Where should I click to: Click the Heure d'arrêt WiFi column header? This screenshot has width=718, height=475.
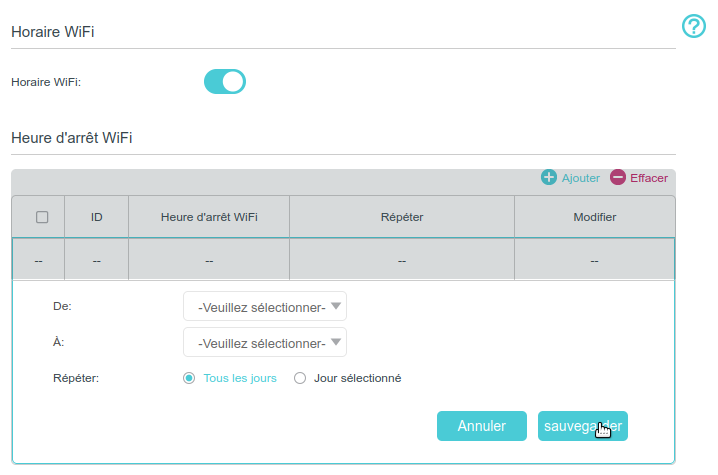tap(209, 217)
